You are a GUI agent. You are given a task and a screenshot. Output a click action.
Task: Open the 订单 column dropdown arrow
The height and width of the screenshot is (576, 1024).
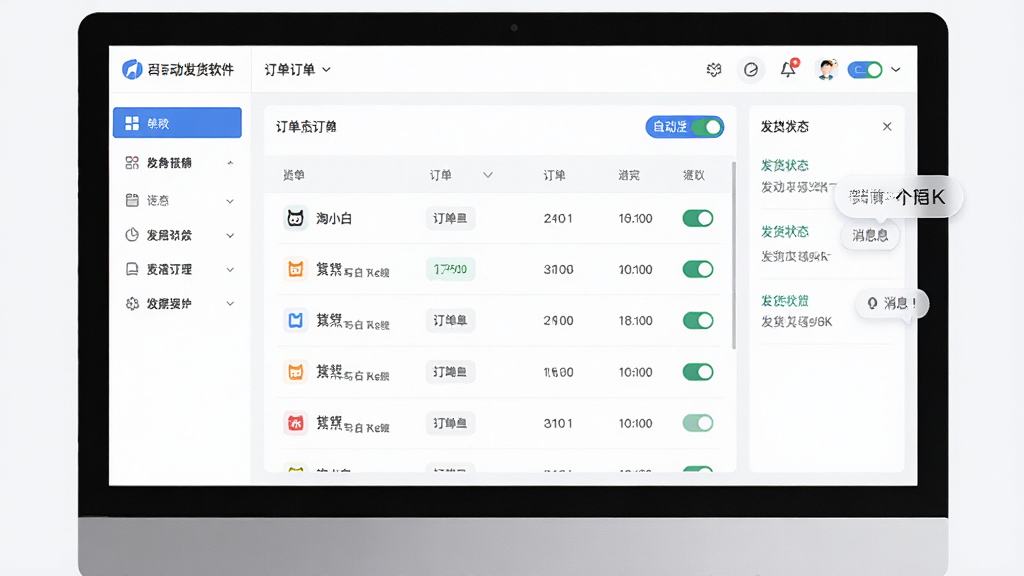tap(488, 175)
